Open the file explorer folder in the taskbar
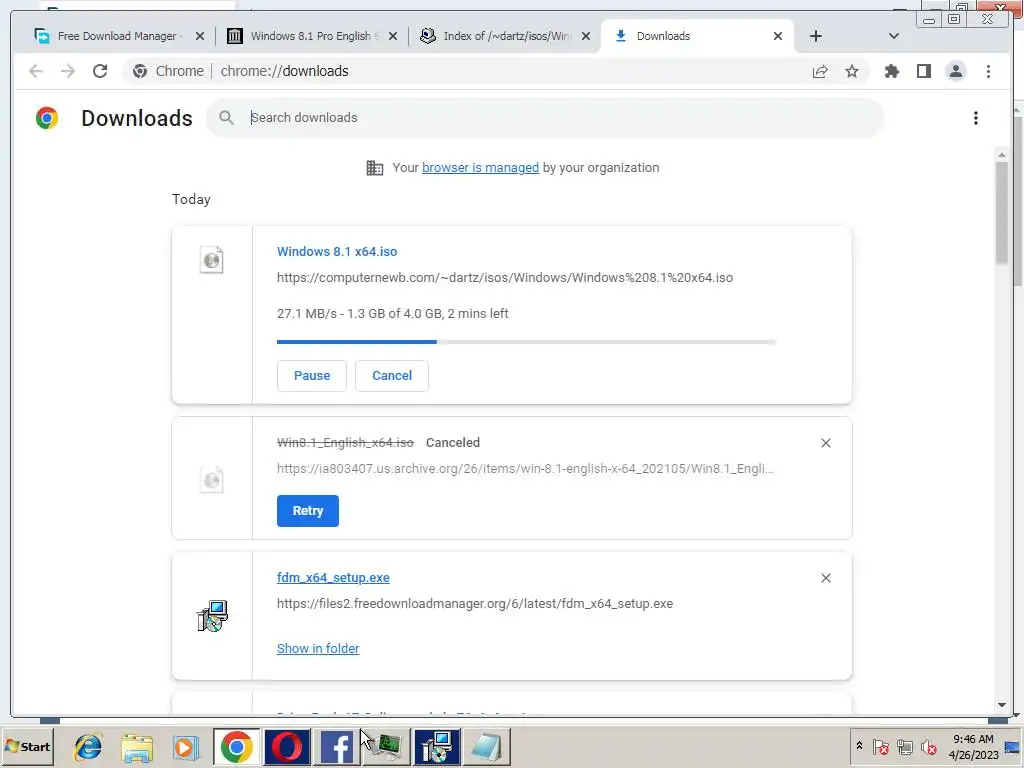The width and height of the screenshot is (1024, 768). 137,747
